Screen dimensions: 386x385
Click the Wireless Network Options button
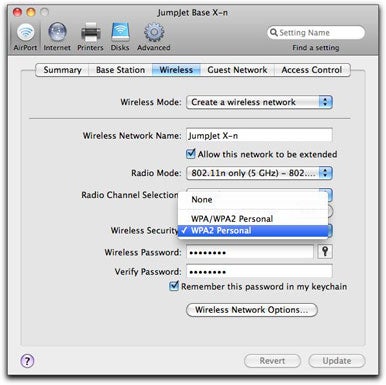(x=252, y=310)
